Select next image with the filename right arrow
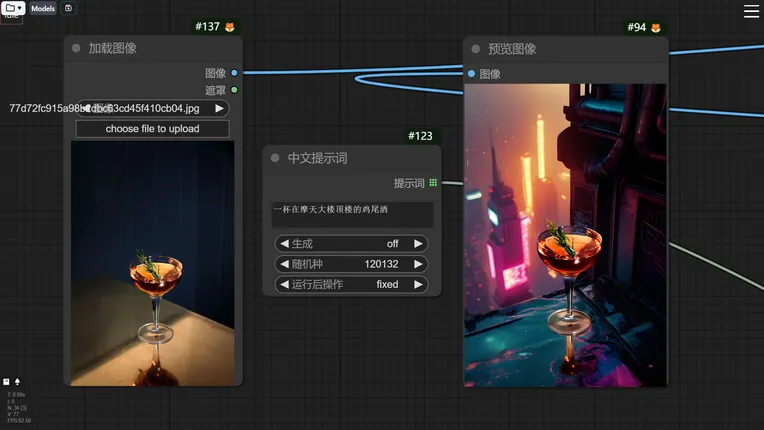The image size is (764, 430). click(x=219, y=108)
